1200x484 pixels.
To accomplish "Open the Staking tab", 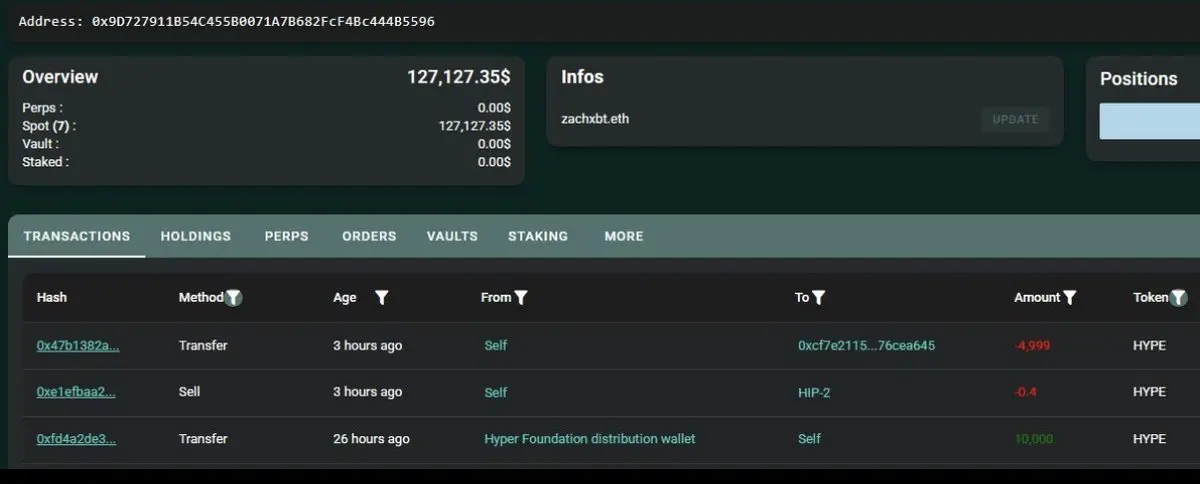I will pos(538,236).
